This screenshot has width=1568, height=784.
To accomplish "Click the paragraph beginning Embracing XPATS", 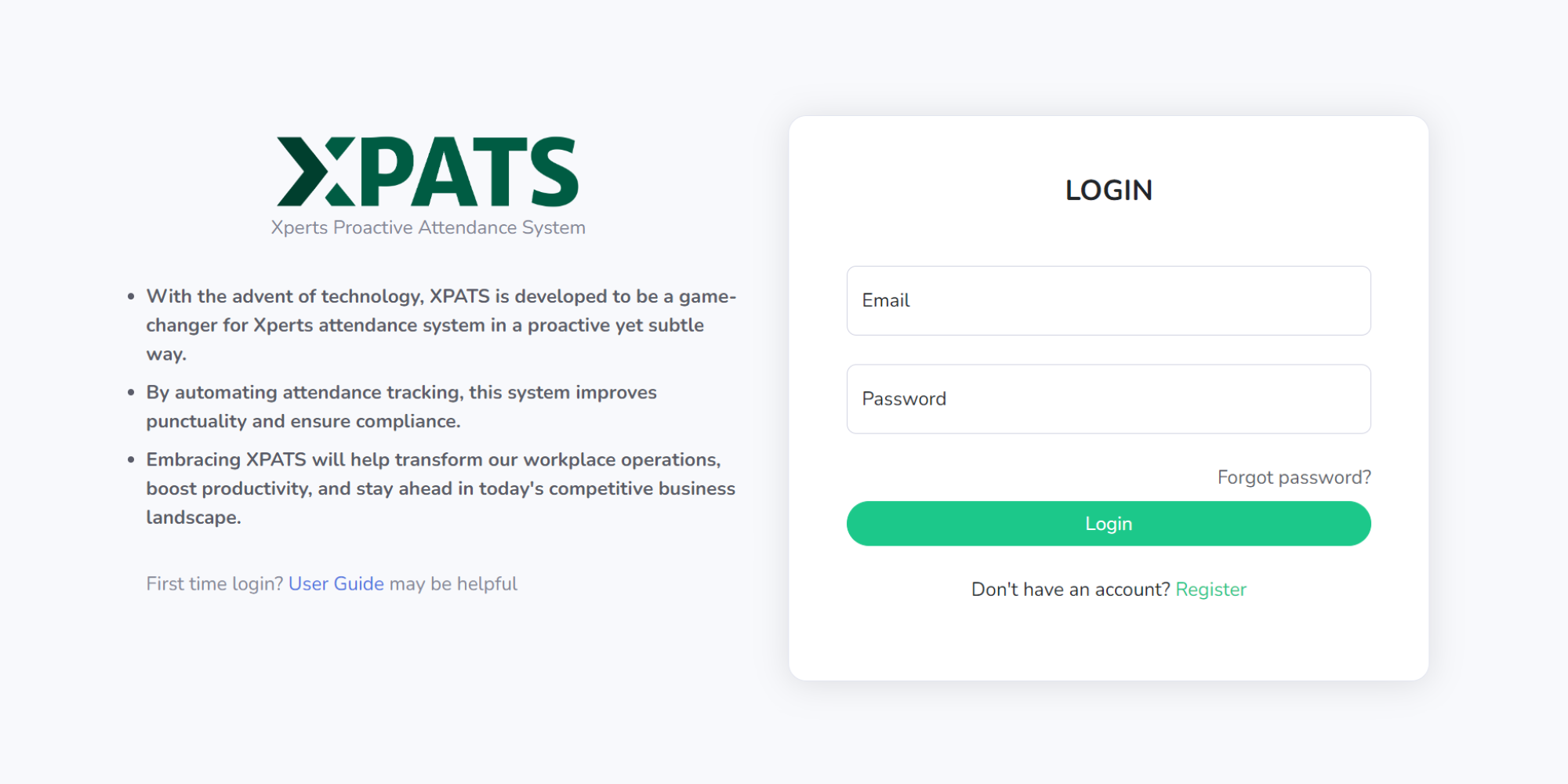I will coord(439,488).
